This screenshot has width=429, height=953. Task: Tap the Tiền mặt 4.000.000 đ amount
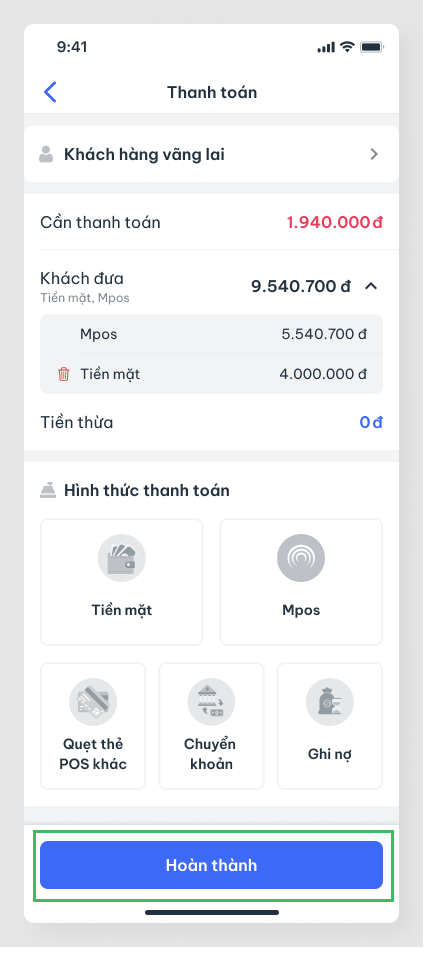[323, 374]
